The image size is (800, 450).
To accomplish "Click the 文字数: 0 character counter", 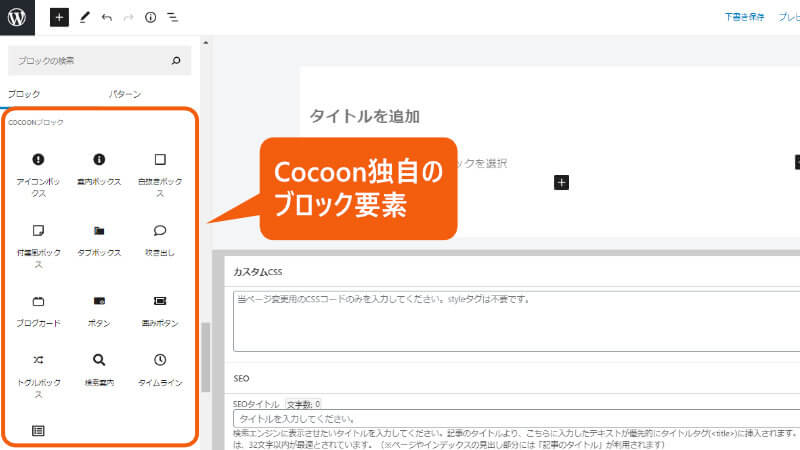I will coord(303,404).
